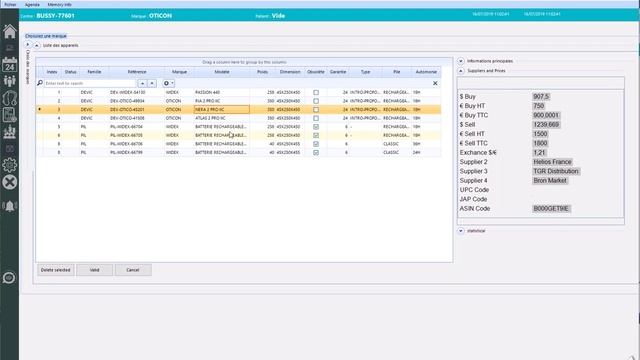The width and height of the screenshot is (640, 360).
Task: Sort by Poids column header
Action: (262, 72)
